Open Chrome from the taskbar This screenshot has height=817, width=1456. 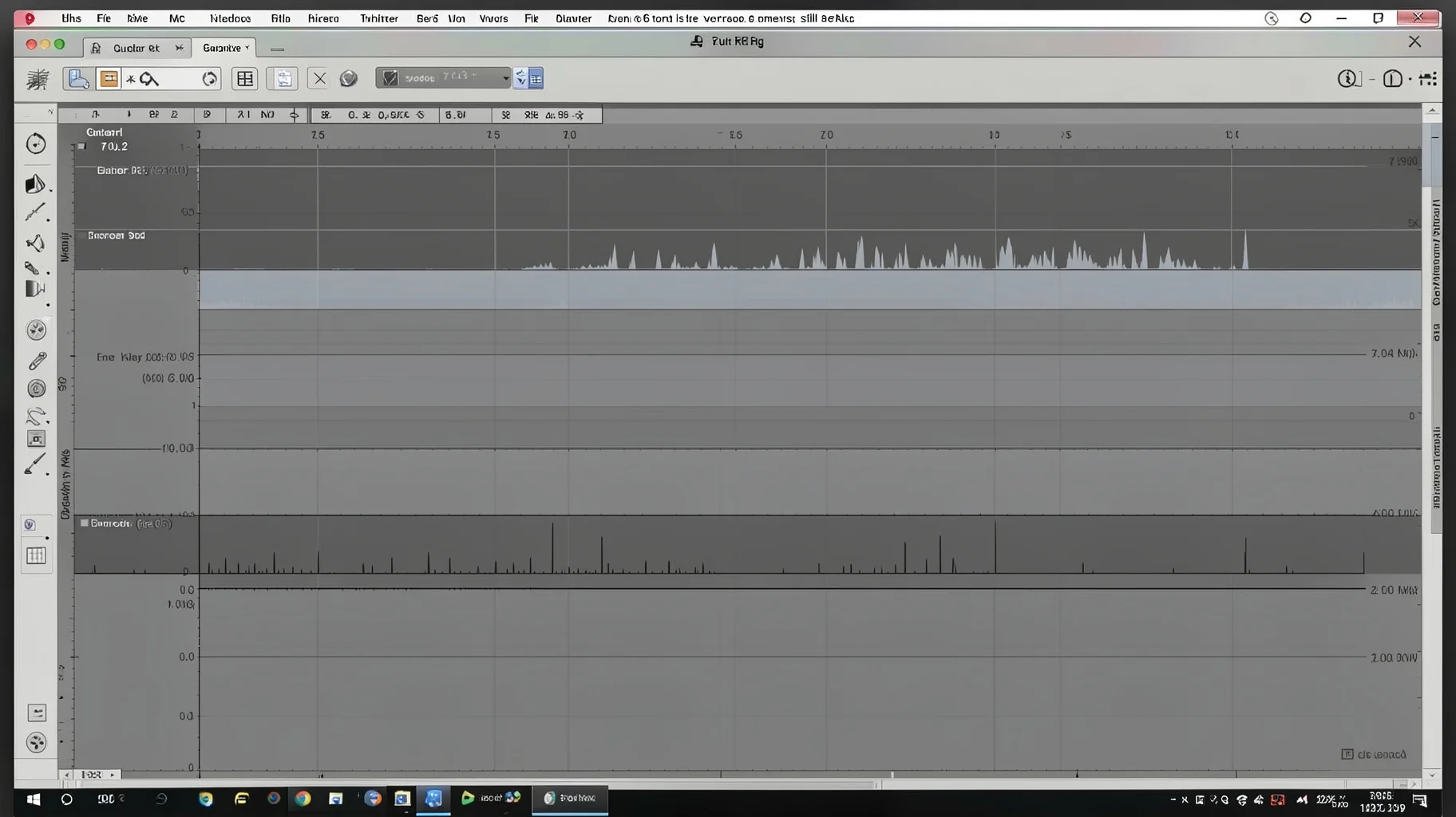303,798
